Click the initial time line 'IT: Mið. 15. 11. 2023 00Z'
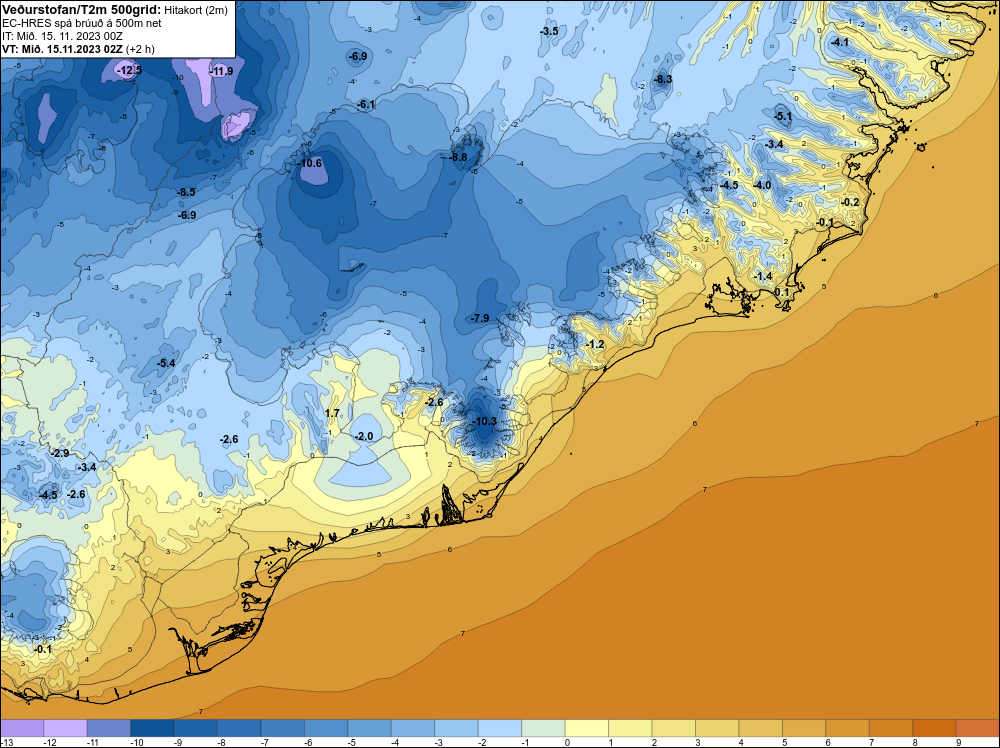This screenshot has height=748, width=1000. tap(62, 36)
